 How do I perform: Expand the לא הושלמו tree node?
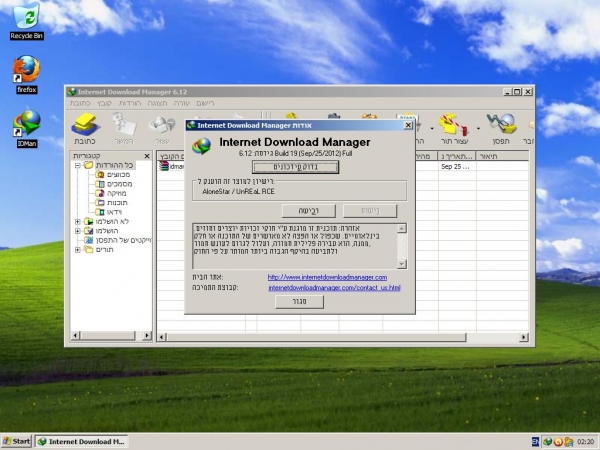[x=78, y=221]
